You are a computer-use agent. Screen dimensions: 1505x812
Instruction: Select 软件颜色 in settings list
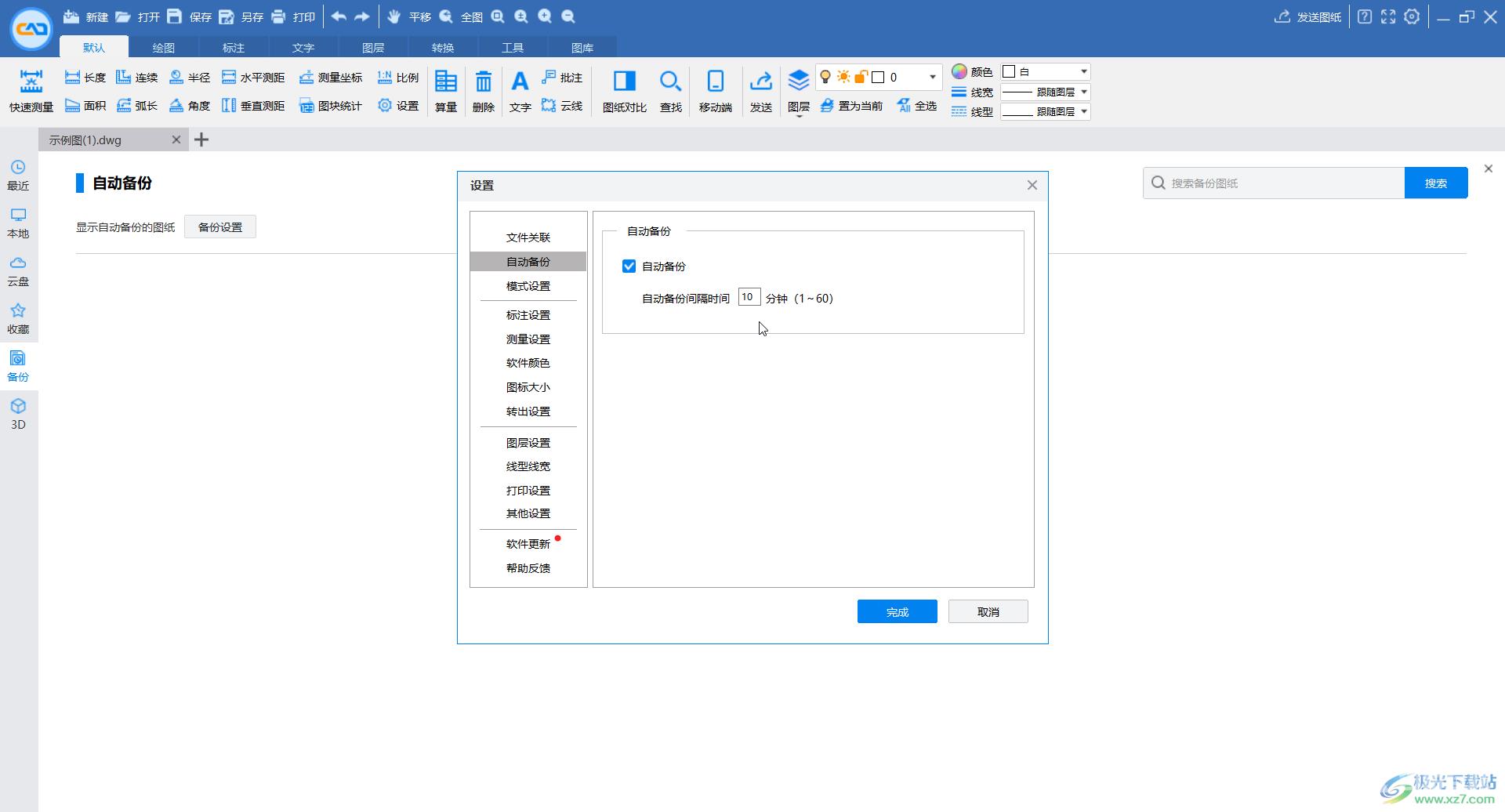point(528,363)
